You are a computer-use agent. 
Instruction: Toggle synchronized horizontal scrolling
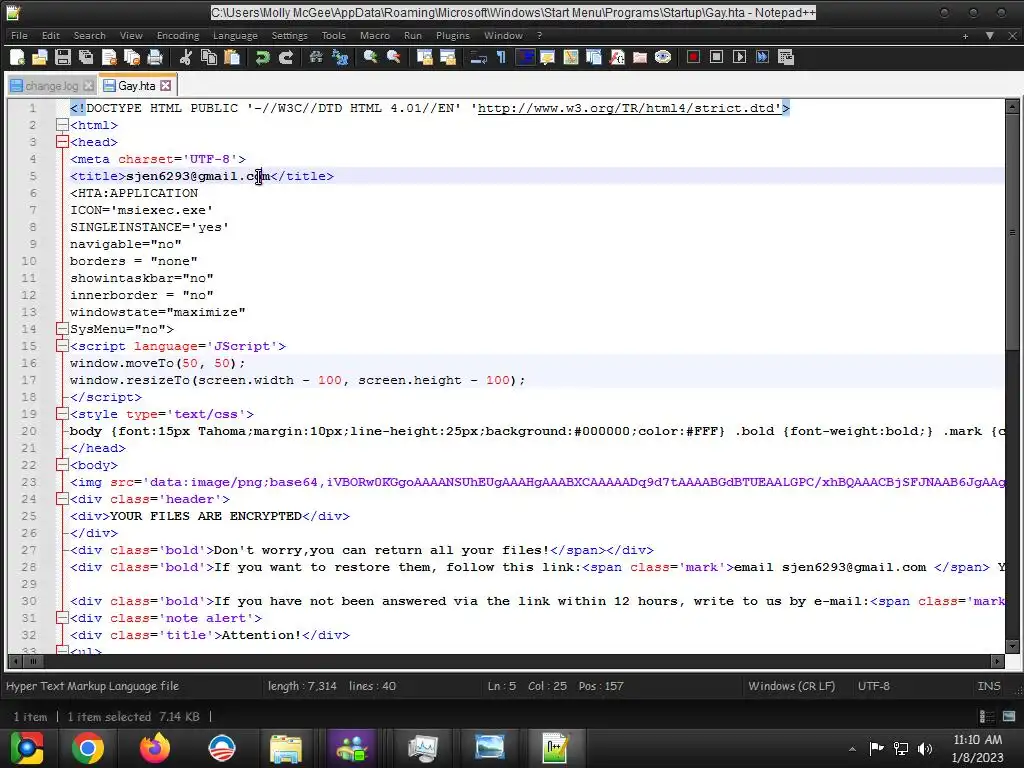447,57
